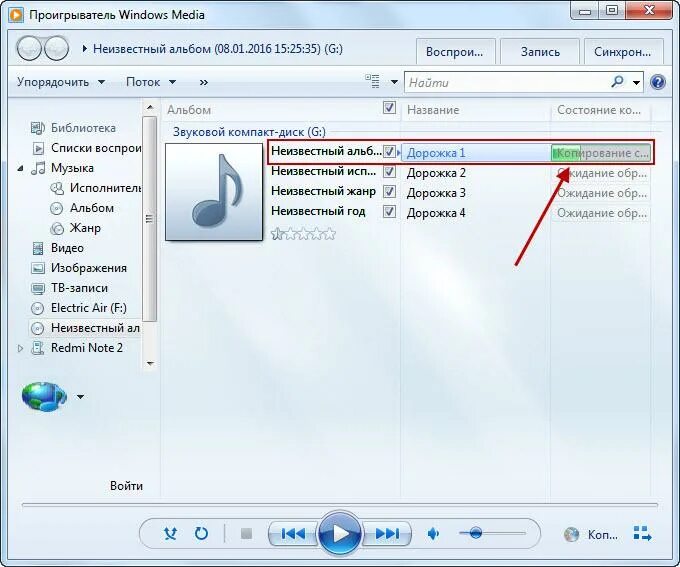The width and height of the screenshot is (680, 567).
Task: Click the search magnifier icon
Action: (617, 82)
